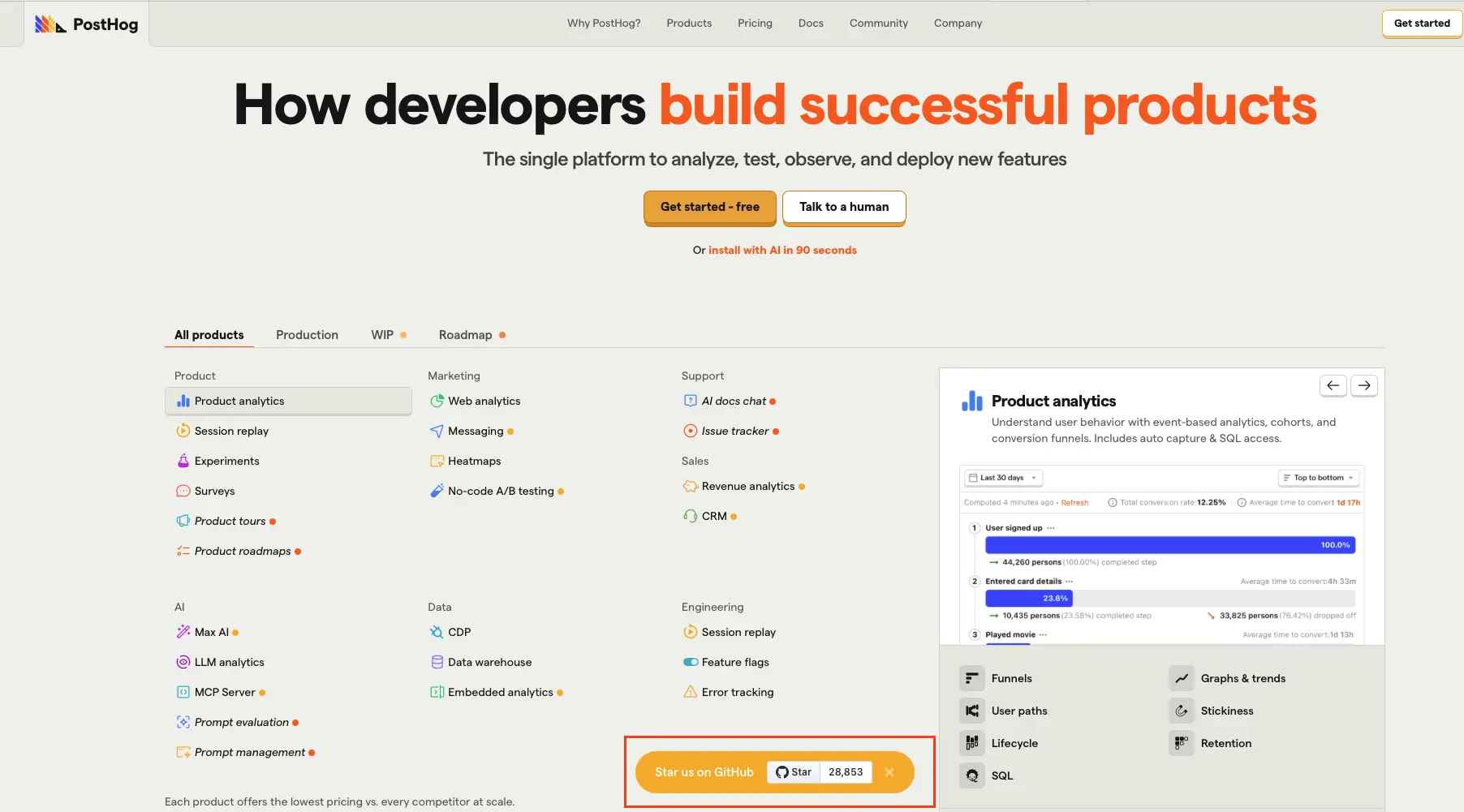Open the Last 30 days dropdown
This screenshot has height=812, width=1464.
(1003, 478)
